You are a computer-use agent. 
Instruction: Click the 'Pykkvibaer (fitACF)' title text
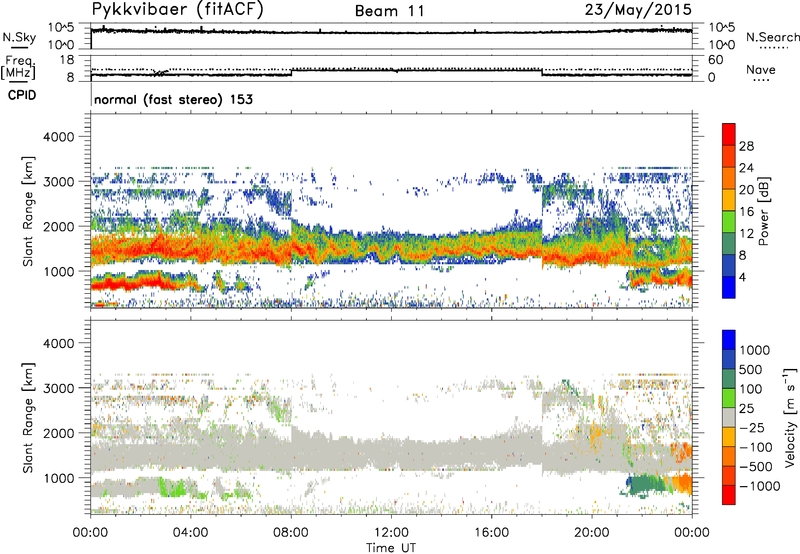pos(177,10)
